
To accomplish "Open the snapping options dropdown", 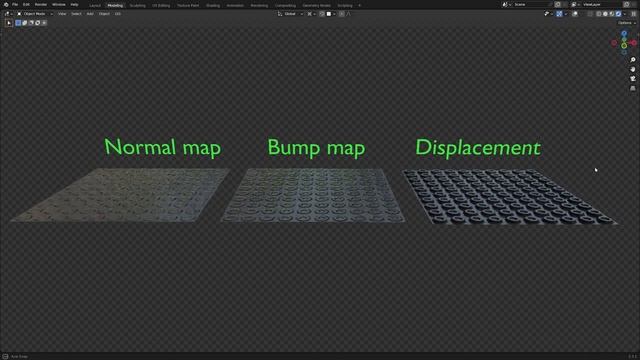I will click(331, 14).
